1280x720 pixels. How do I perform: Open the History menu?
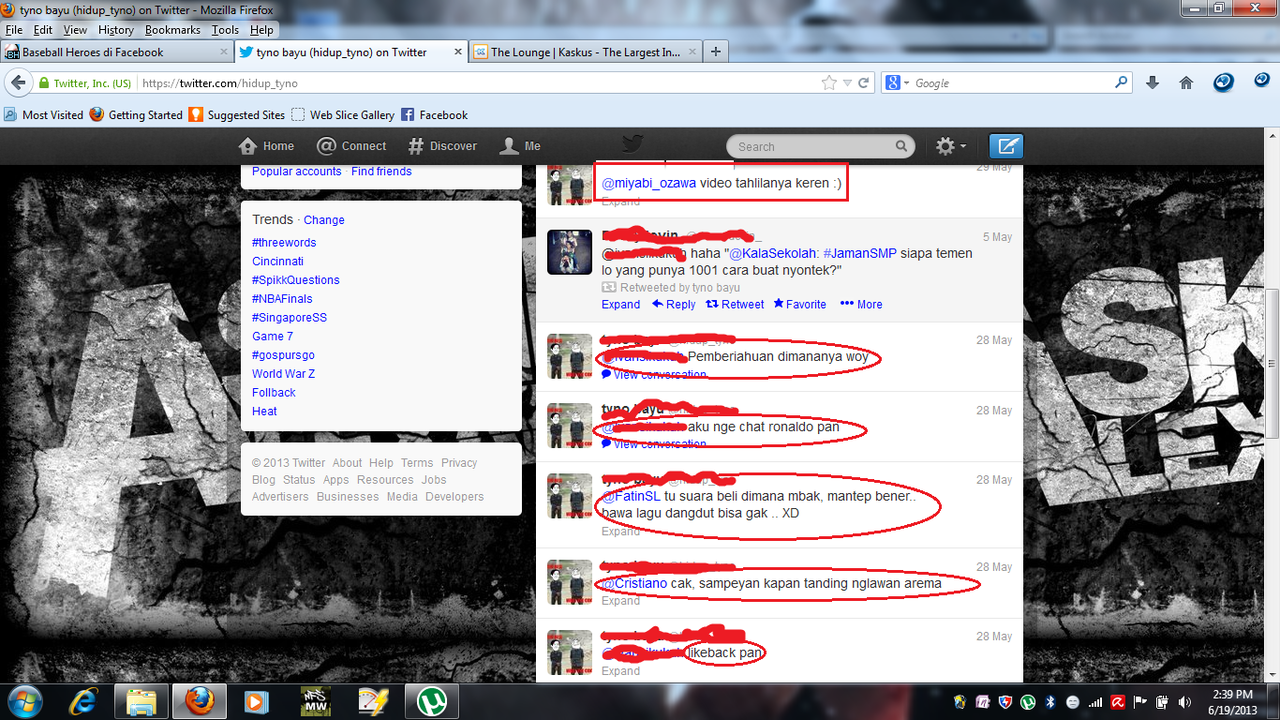(x=116, y=30)
